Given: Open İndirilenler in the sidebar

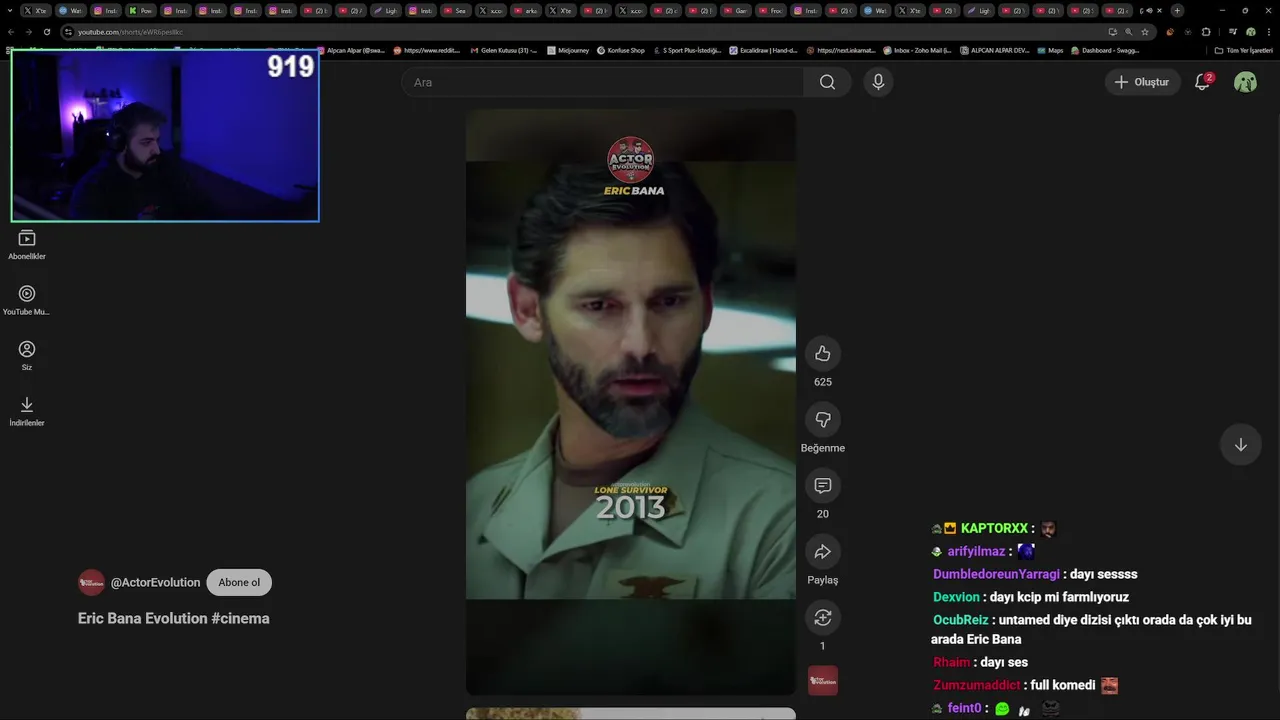Looking at the screenshot, I should point(27,411).
